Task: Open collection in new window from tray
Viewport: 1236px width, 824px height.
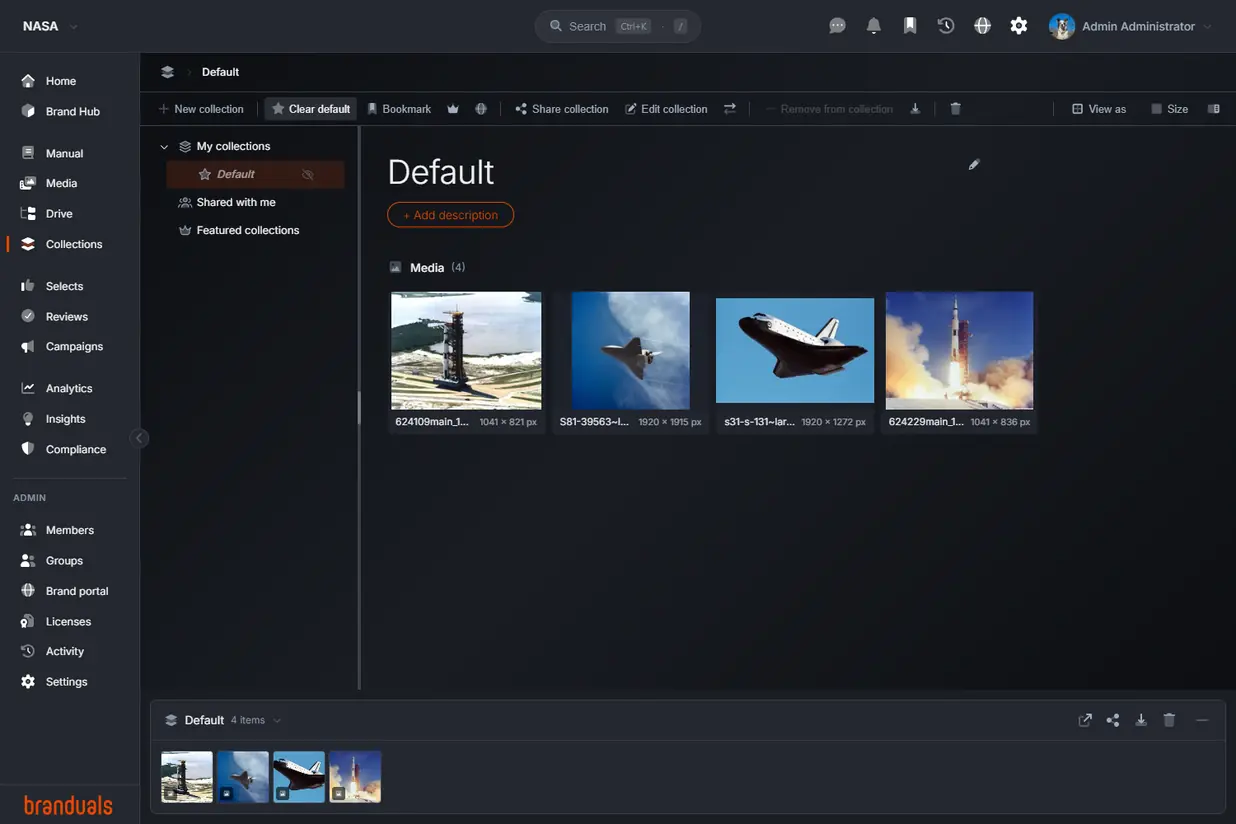Action: click(1085, 720)
